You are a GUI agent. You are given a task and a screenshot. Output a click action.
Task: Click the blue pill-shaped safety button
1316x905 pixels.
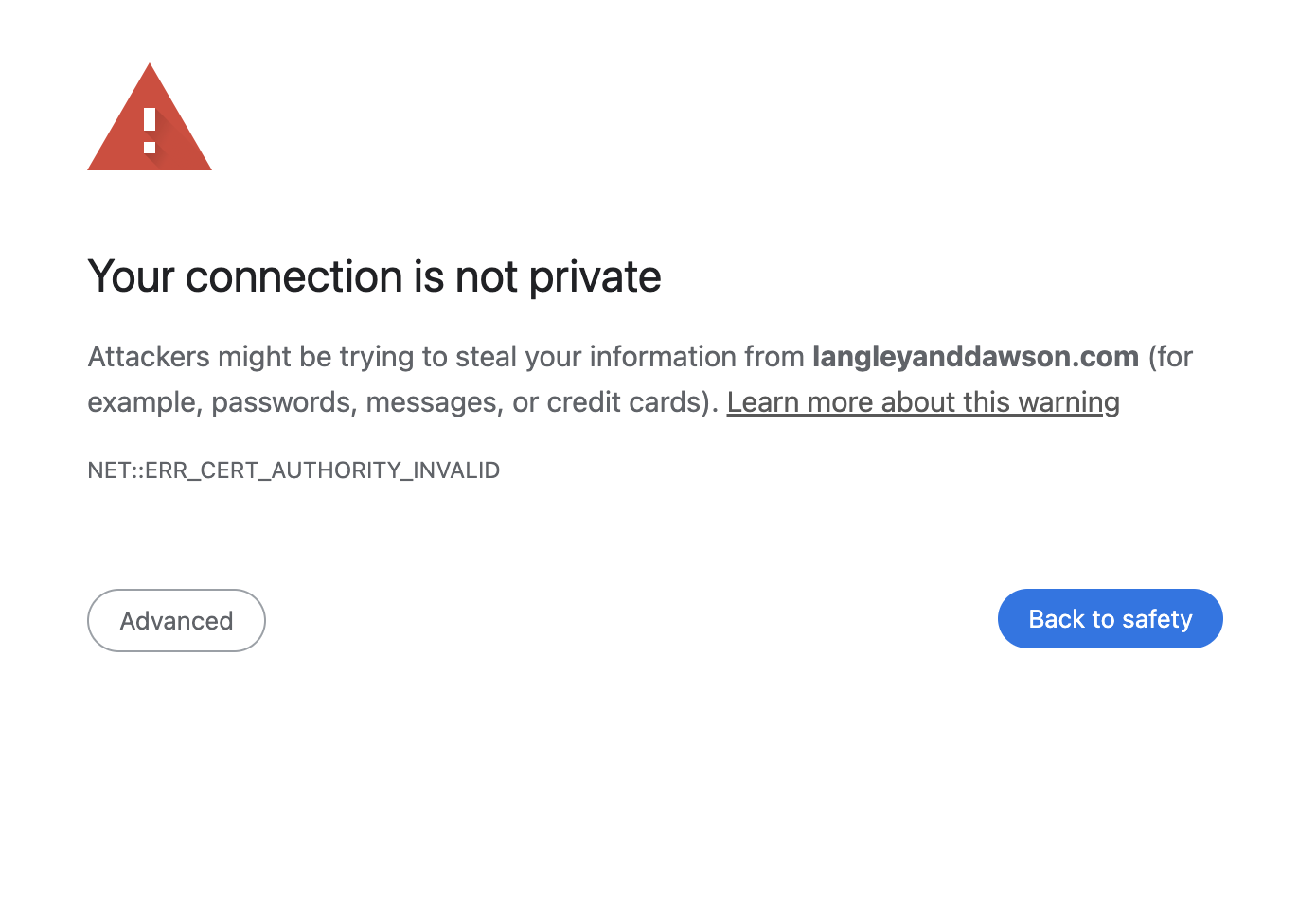click(x=1110, y=618)
